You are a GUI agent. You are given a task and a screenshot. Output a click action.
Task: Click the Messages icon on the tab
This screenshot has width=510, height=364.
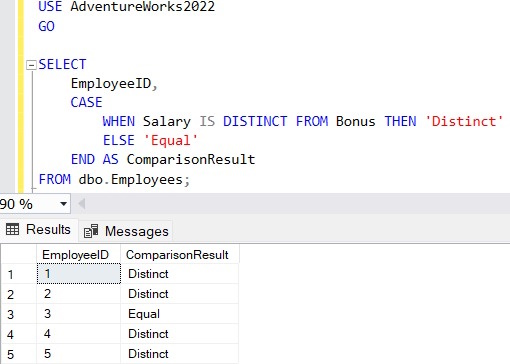coord(91,231)
